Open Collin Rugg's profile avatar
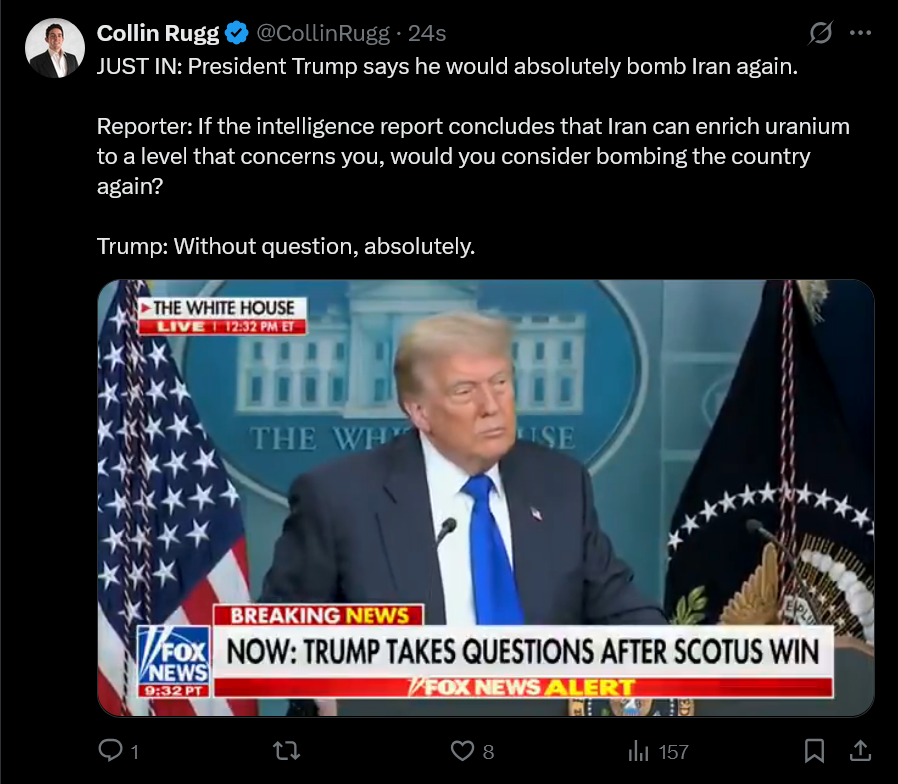The height and width of the screenshot is (784, 898). pos(55,48)
